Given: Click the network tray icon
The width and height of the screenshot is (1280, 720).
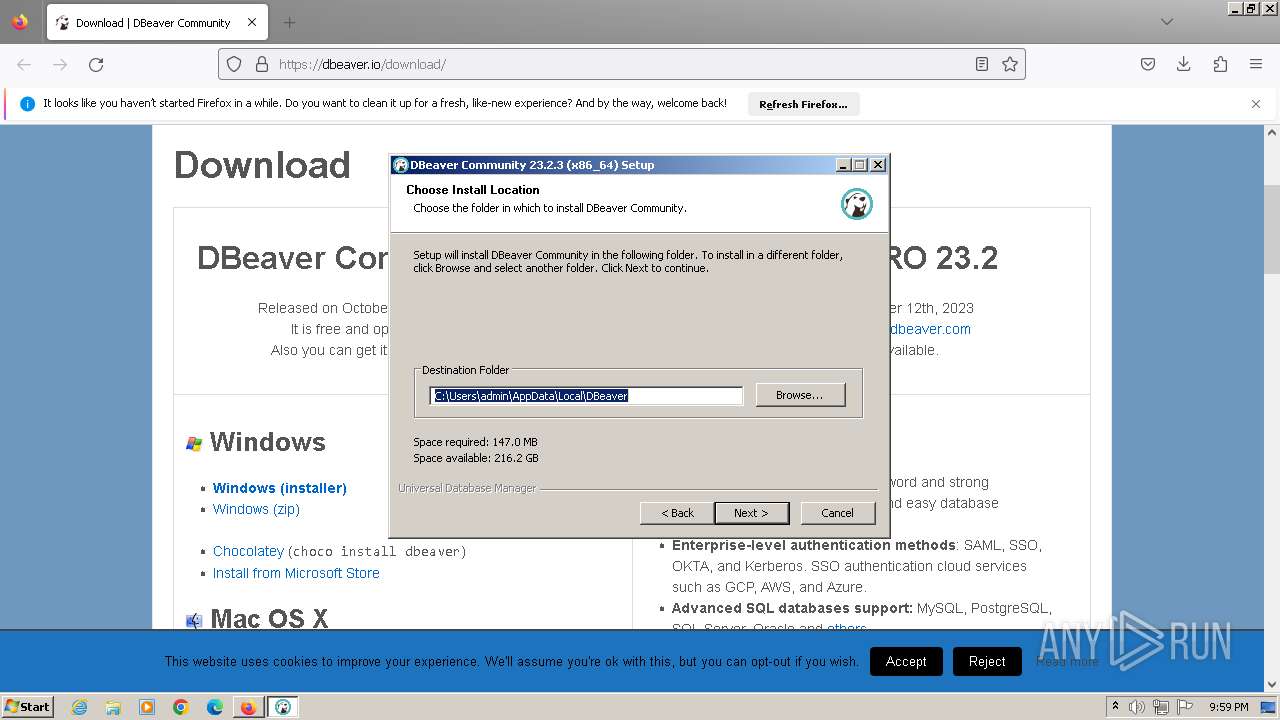Looking at the screenshot, I should [x=1160, y=707].
